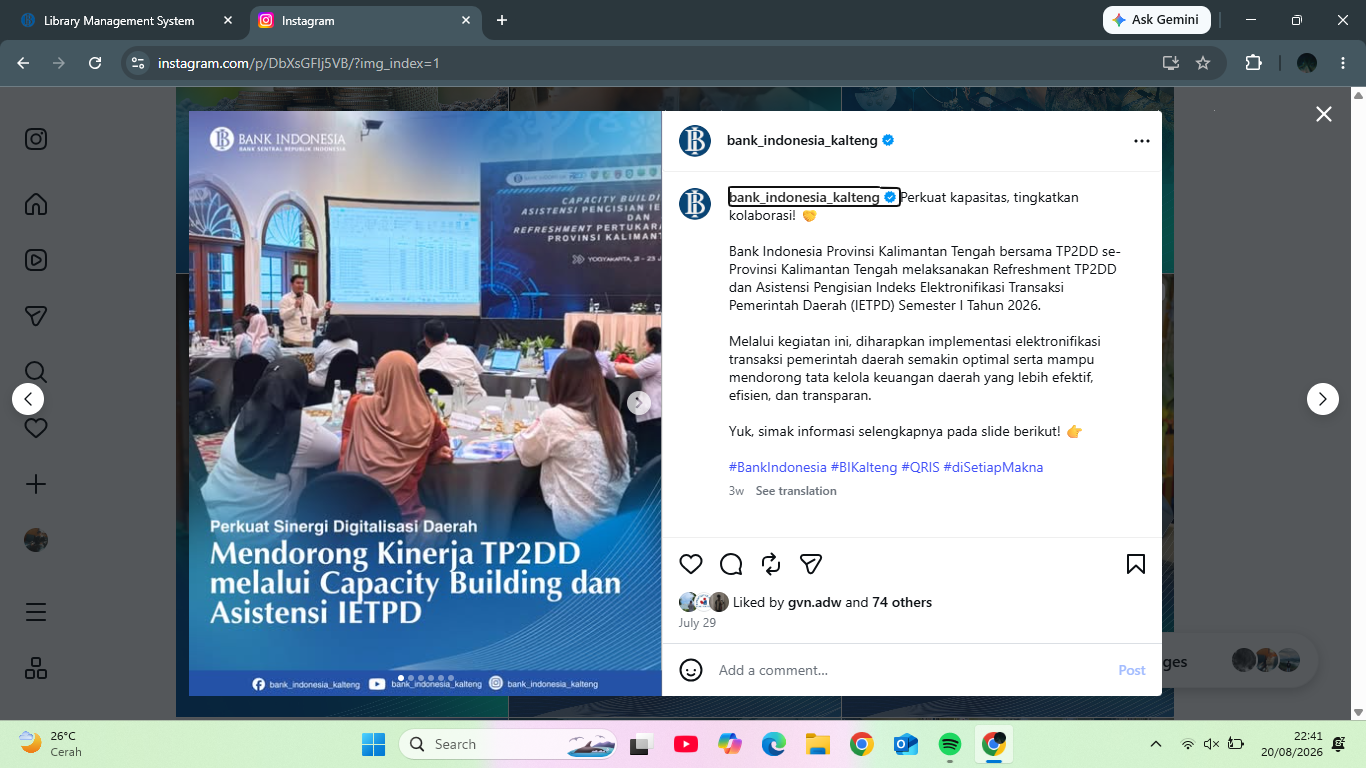Open File Explorer from the taskbar
The image size is (1366, 768).
[x=818, y=744]
